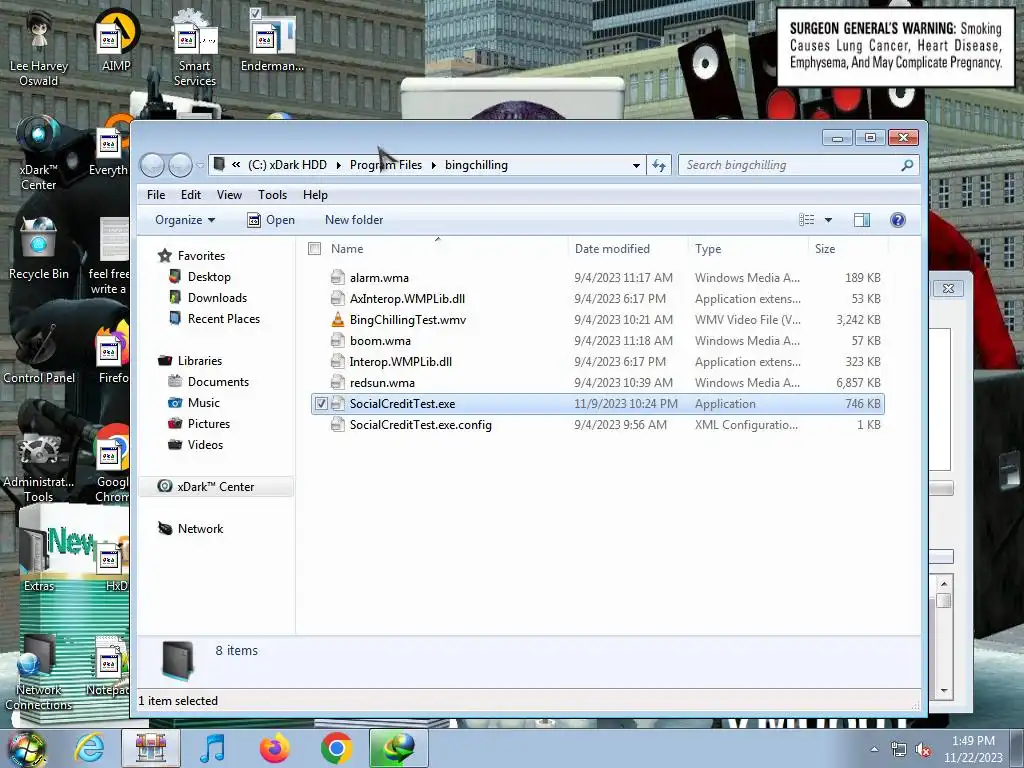Open the Organize dropdown

(185, 220)
